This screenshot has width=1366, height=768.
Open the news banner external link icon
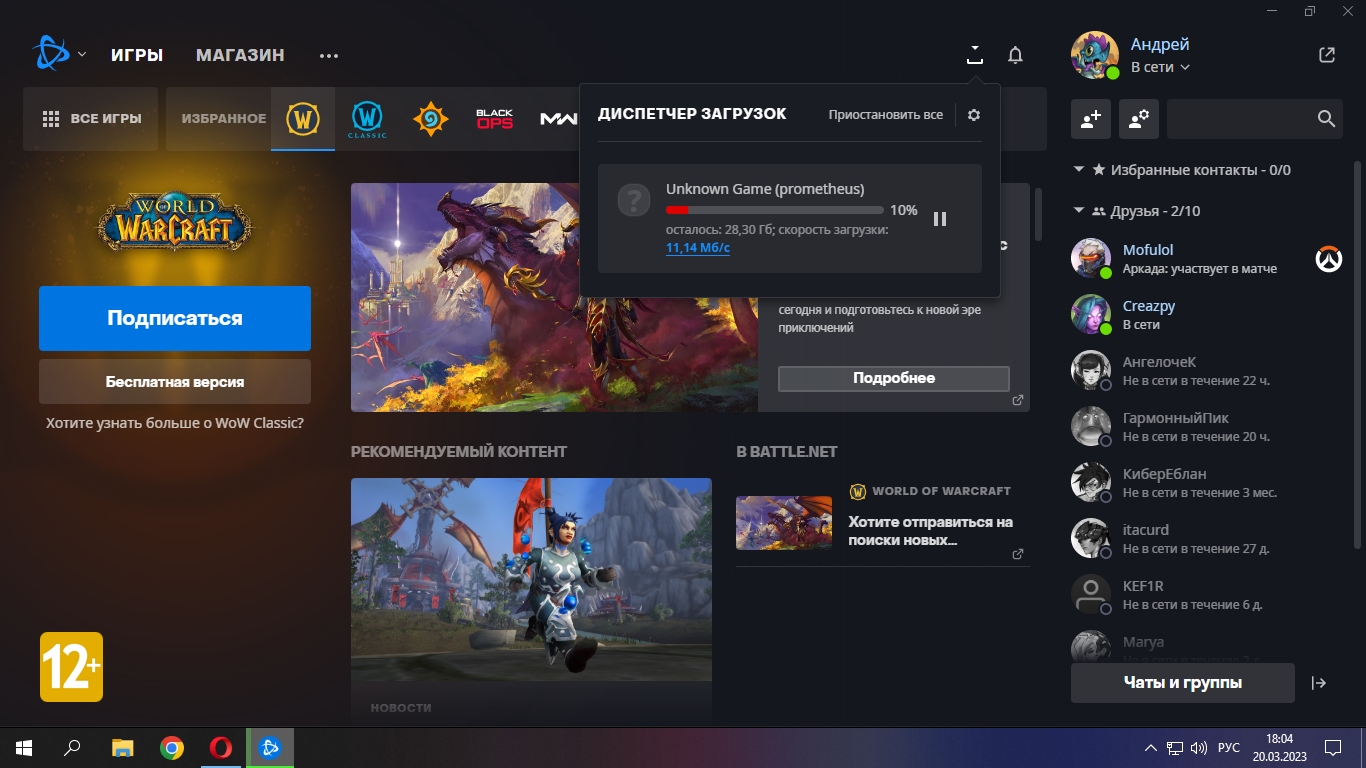[1018, 400]
